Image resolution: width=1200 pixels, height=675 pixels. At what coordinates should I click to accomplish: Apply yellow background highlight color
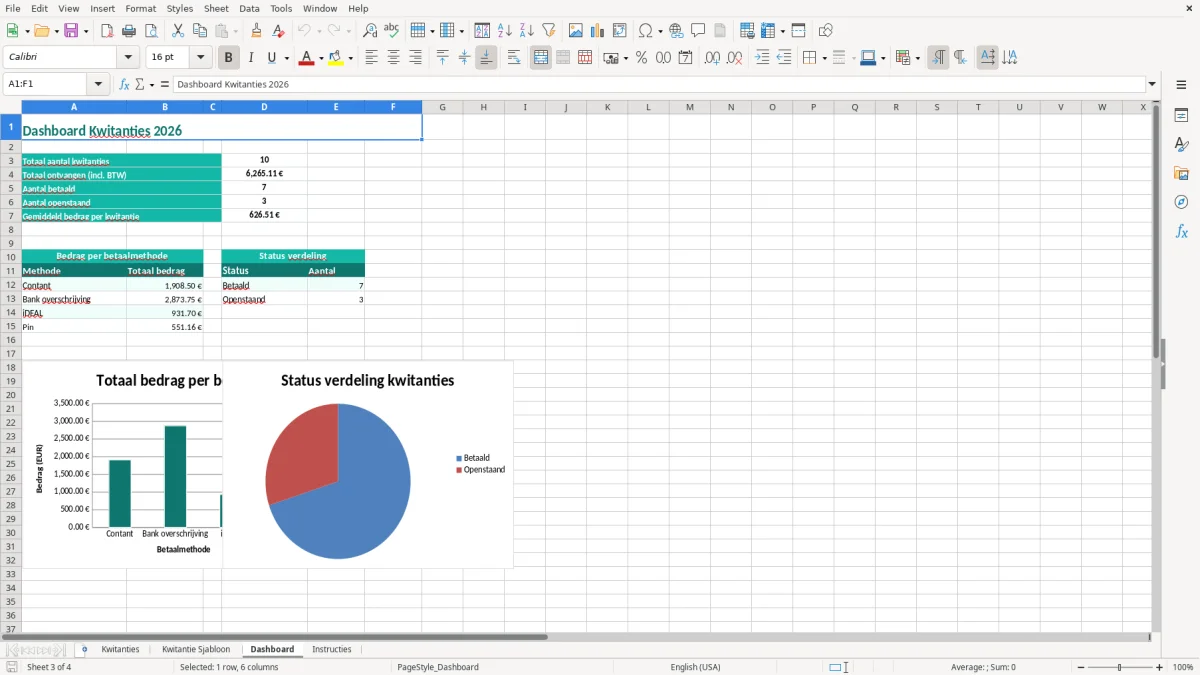[x=336, y=58]
